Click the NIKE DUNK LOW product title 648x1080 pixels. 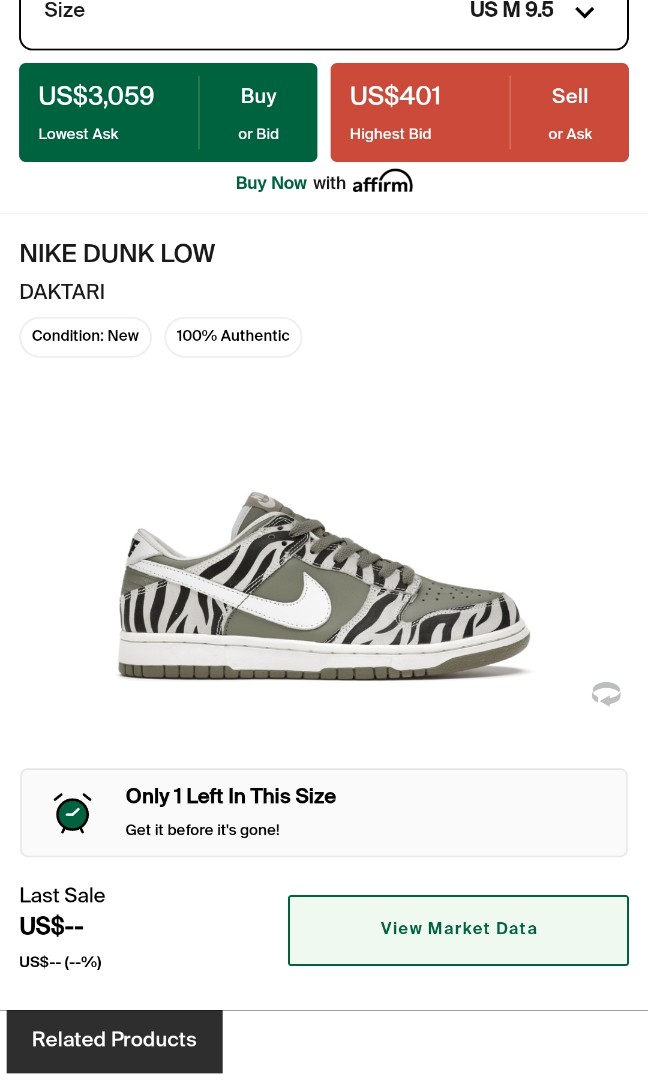point(117,254)
